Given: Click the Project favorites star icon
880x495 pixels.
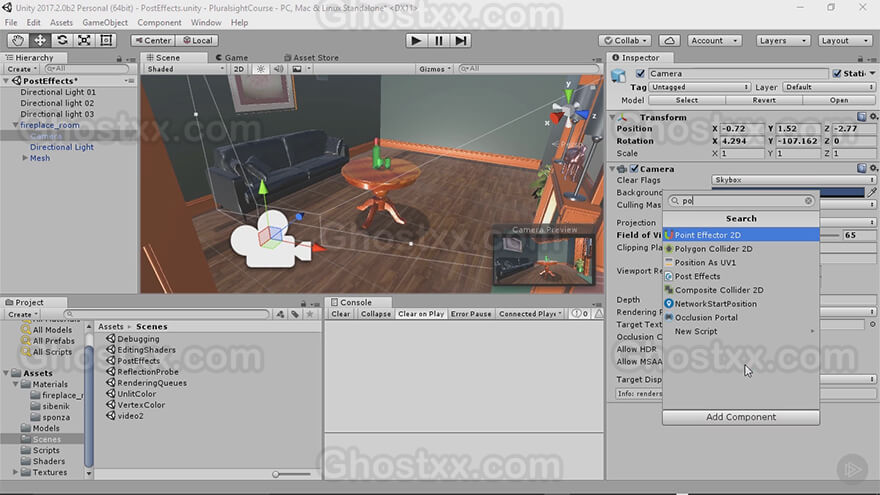Looking at the screenshot, I should (x=309, y=314).
